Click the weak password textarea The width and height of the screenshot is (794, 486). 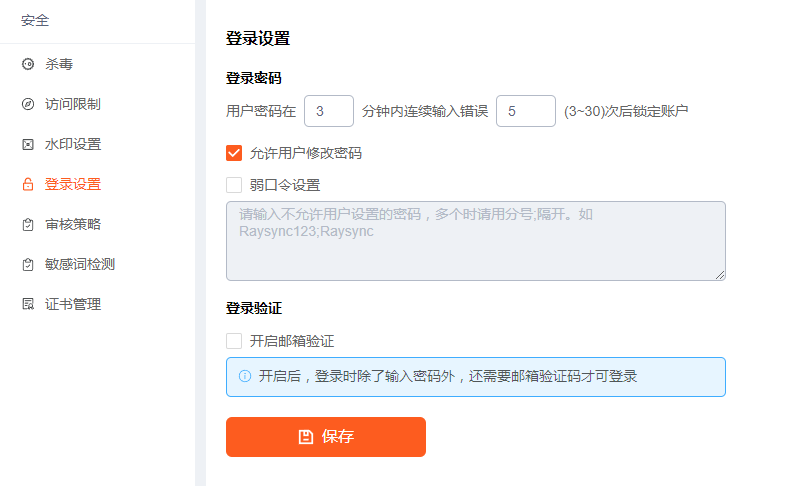[x=475, y=241]
